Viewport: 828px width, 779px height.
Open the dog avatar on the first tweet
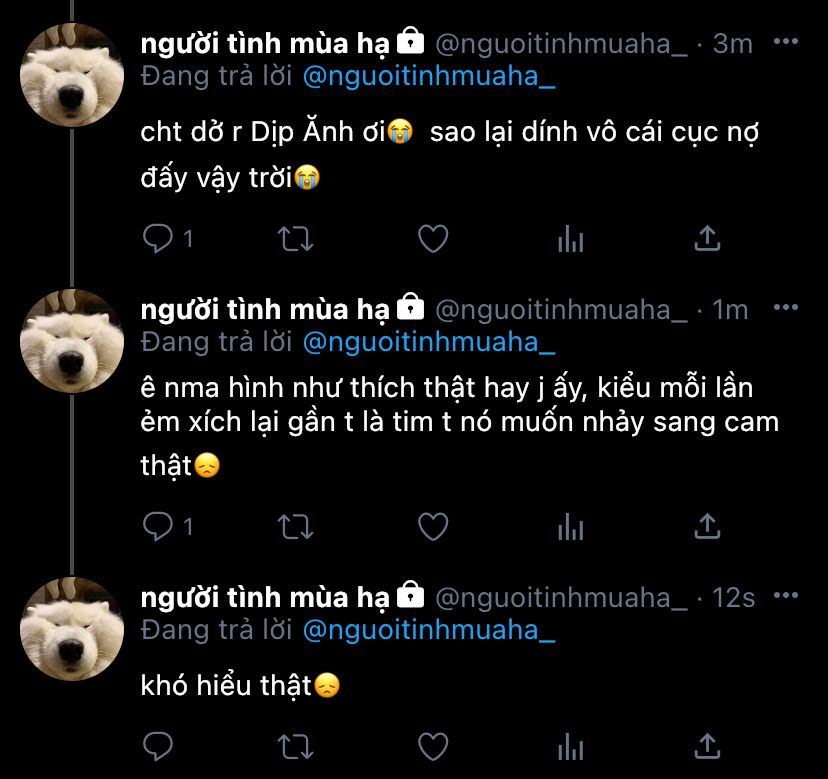coord(72,72)
